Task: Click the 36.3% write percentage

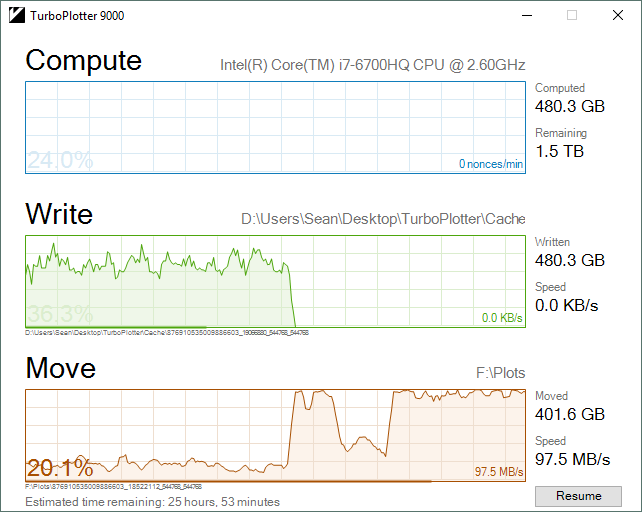Action: pos(60,314)
